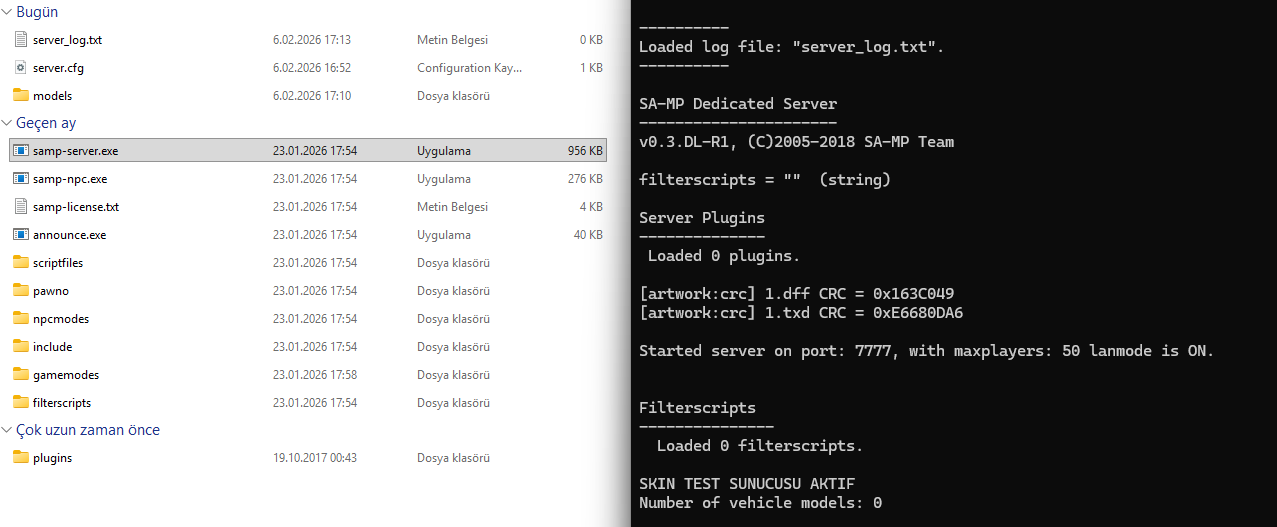Collapse the Geçen ay group chevron

coord(7,123)
